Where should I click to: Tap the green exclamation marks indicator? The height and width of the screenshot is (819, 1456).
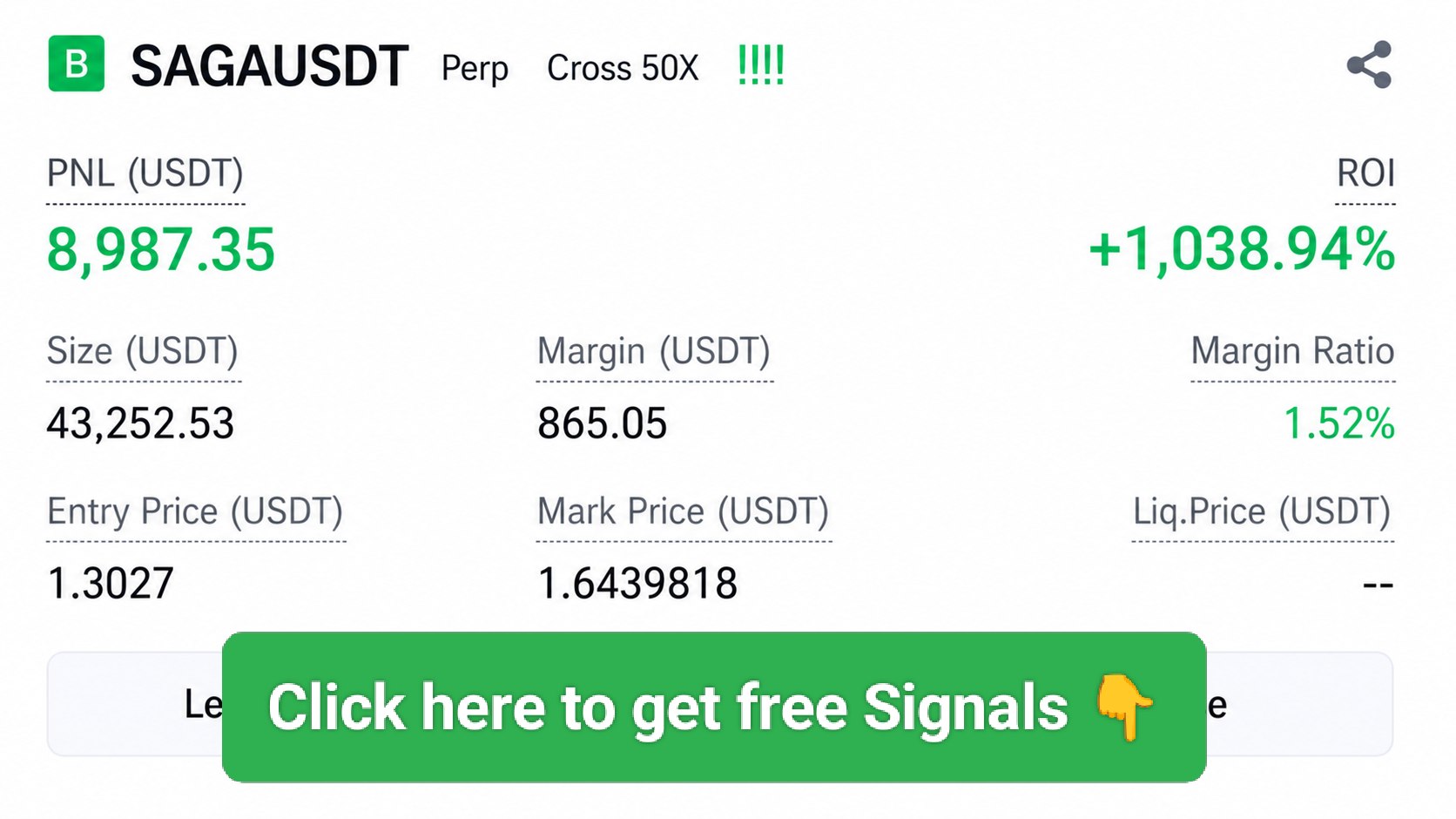coord(761,65)
